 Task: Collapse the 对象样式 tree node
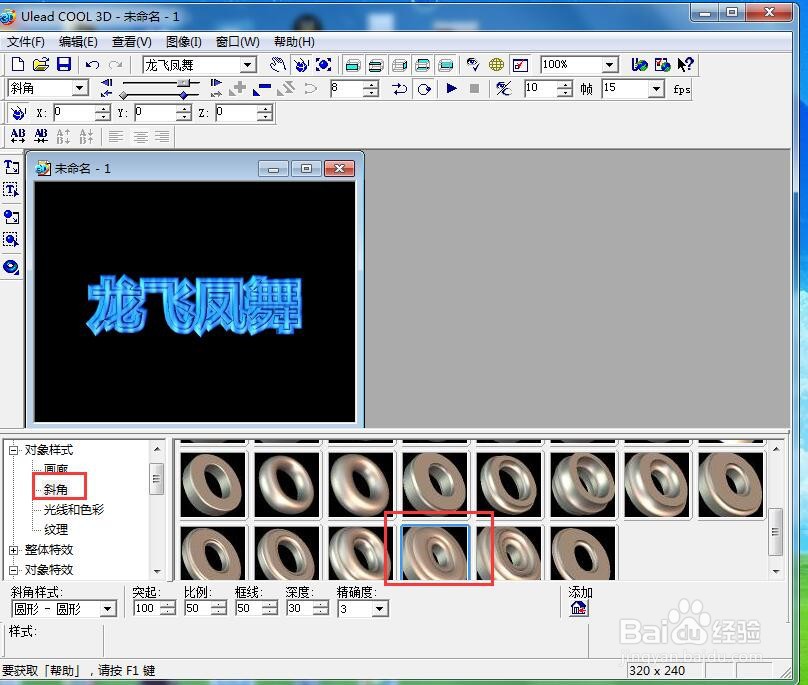pos(13,450)
